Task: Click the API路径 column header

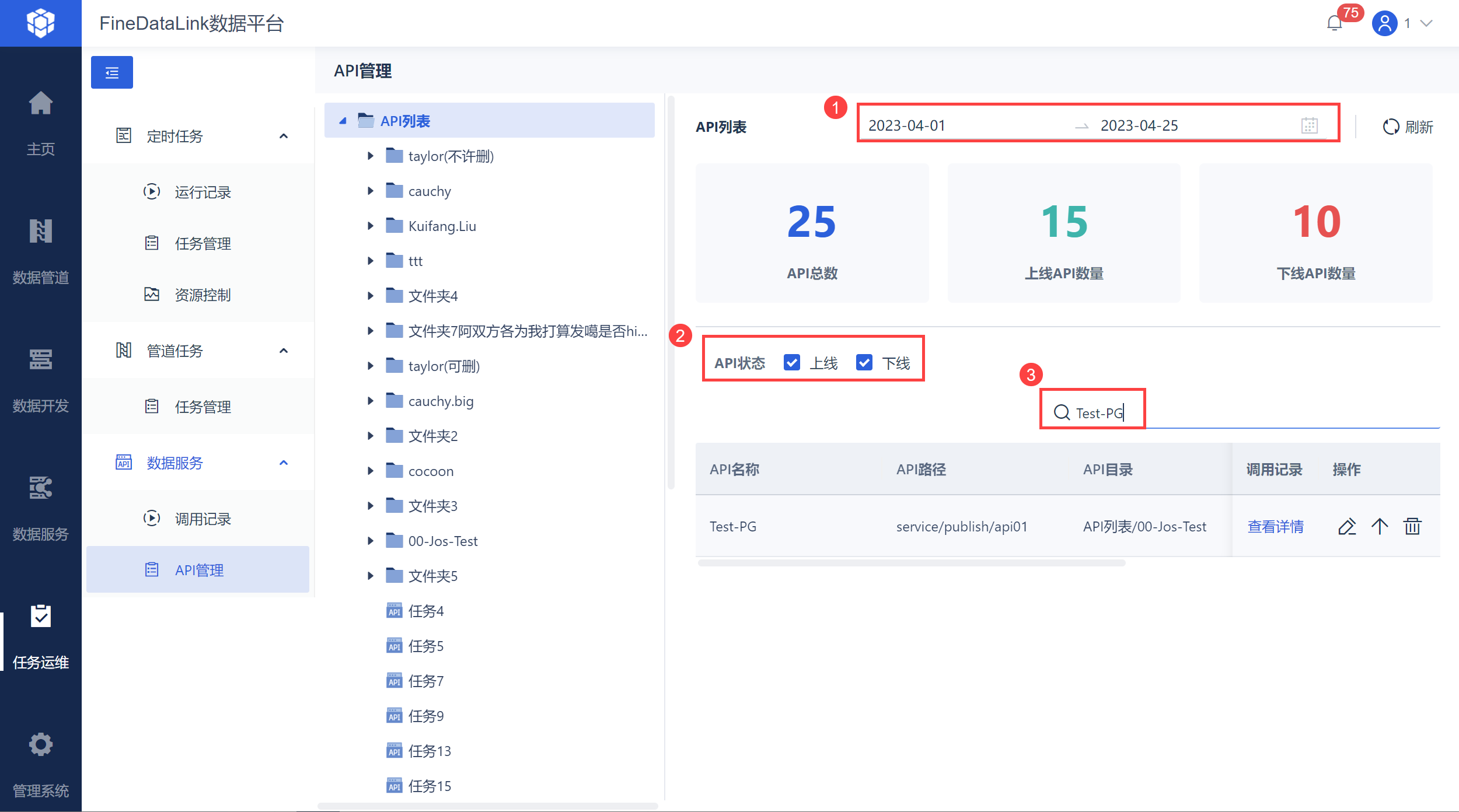Action: pos(921,469)
